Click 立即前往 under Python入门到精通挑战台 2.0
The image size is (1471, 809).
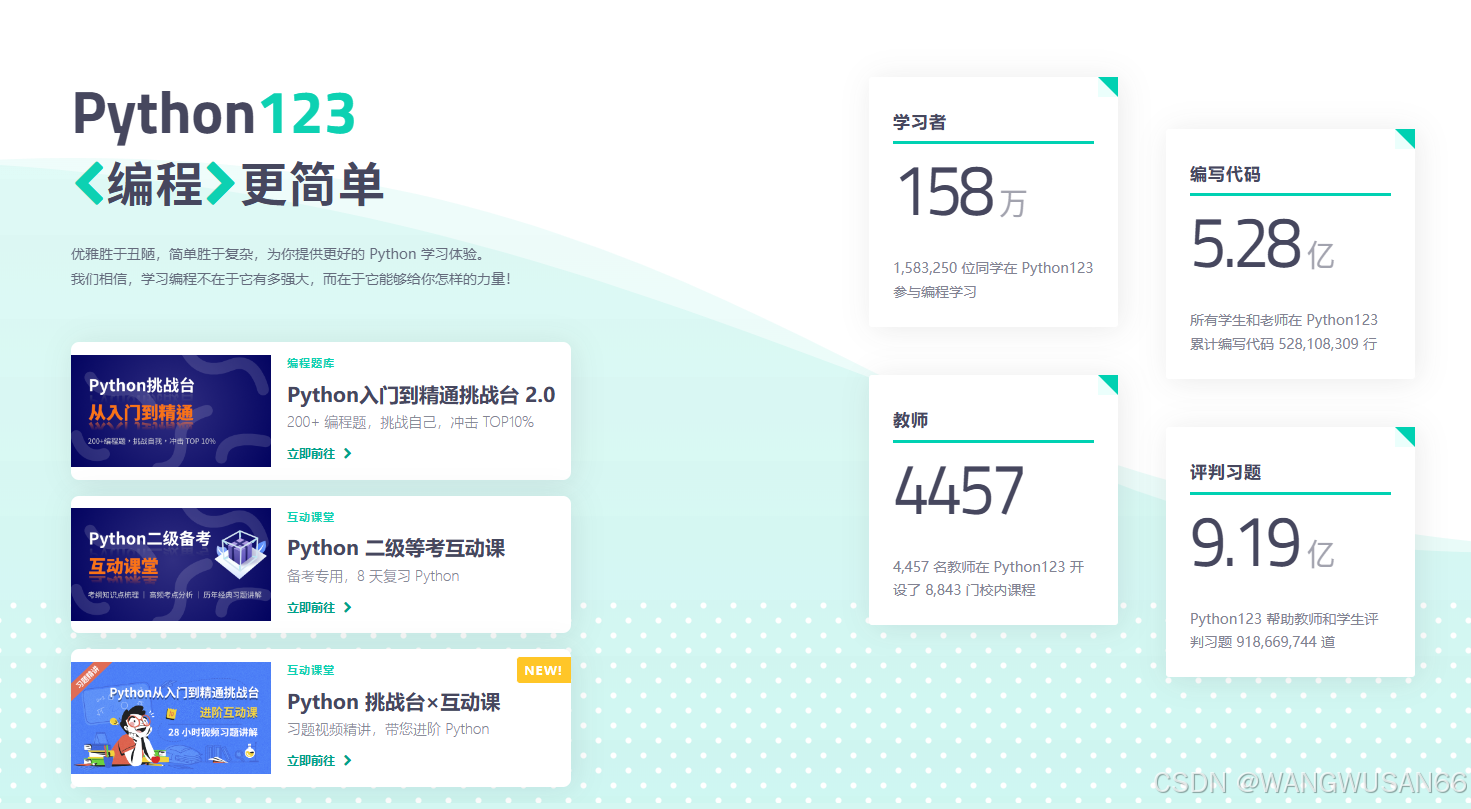pos(311,453)
